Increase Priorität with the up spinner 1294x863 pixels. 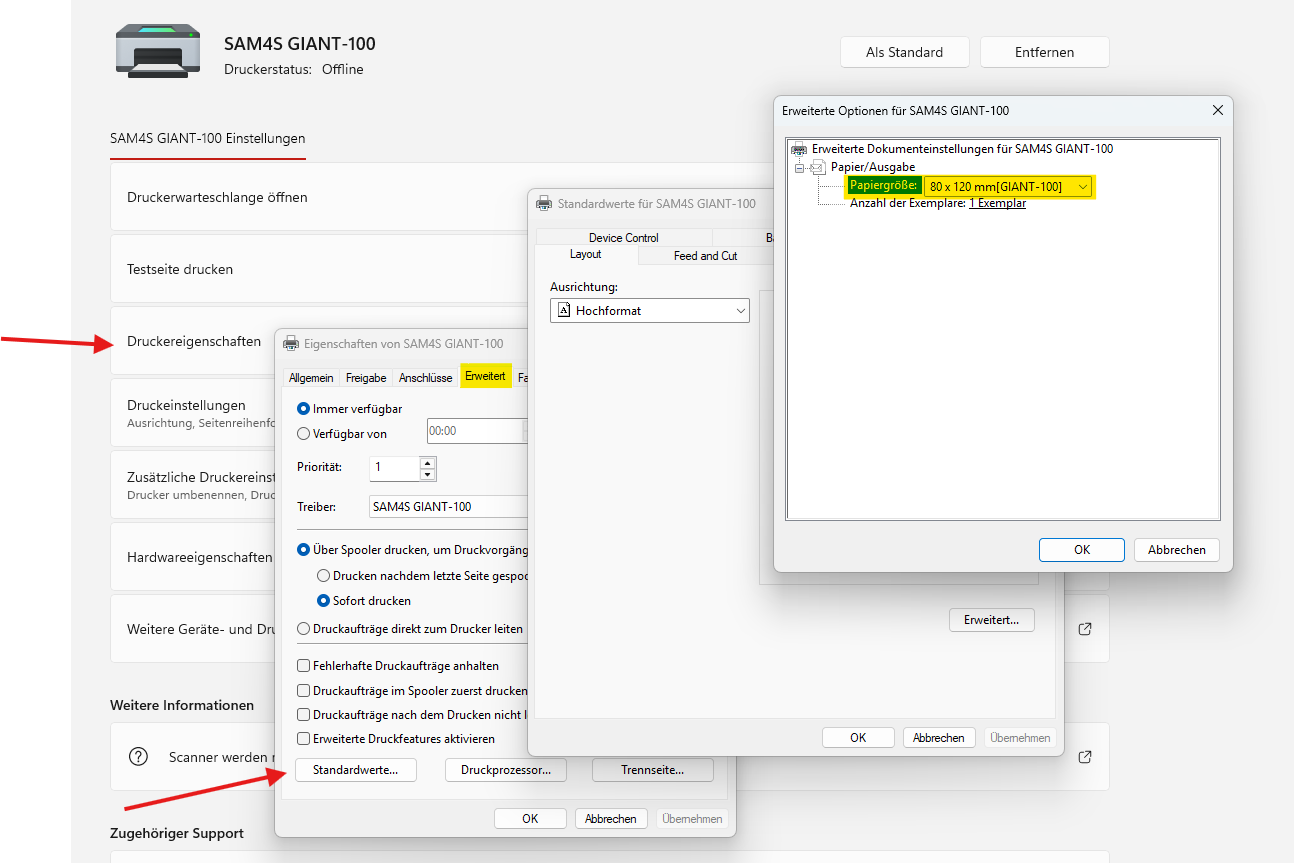point(428,463)
